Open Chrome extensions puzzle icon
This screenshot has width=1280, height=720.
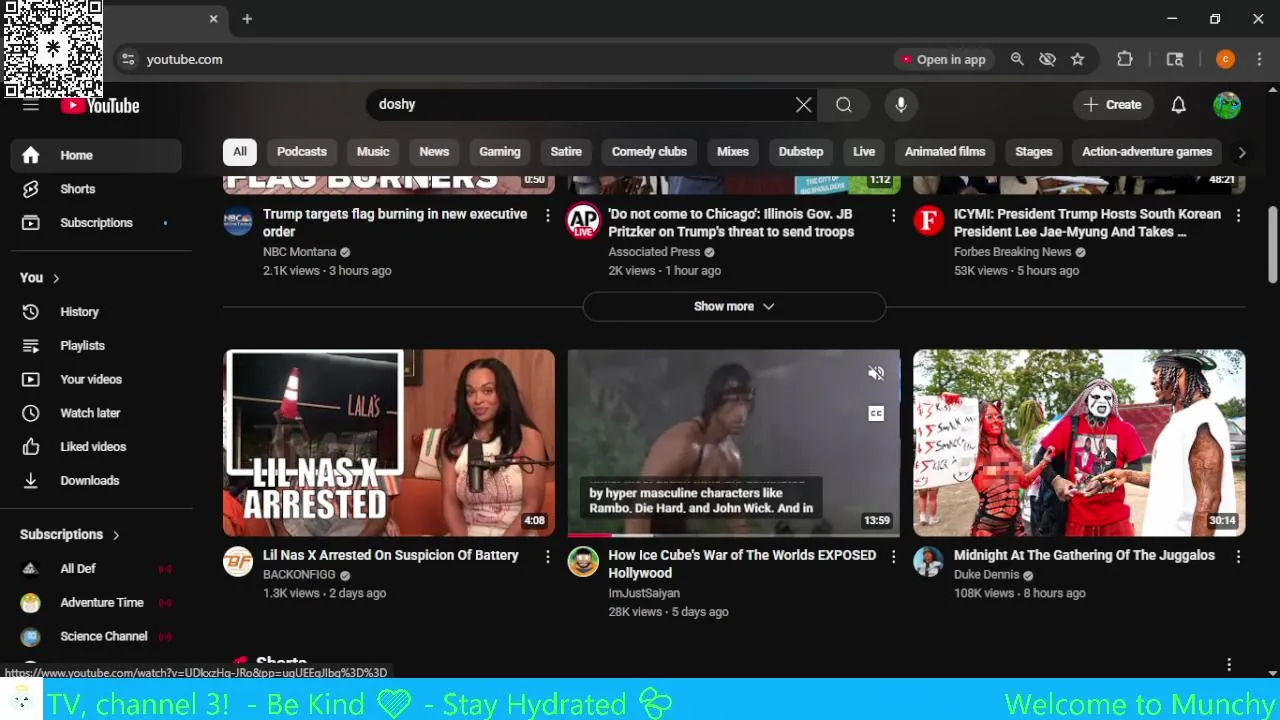pos(1125,59)
